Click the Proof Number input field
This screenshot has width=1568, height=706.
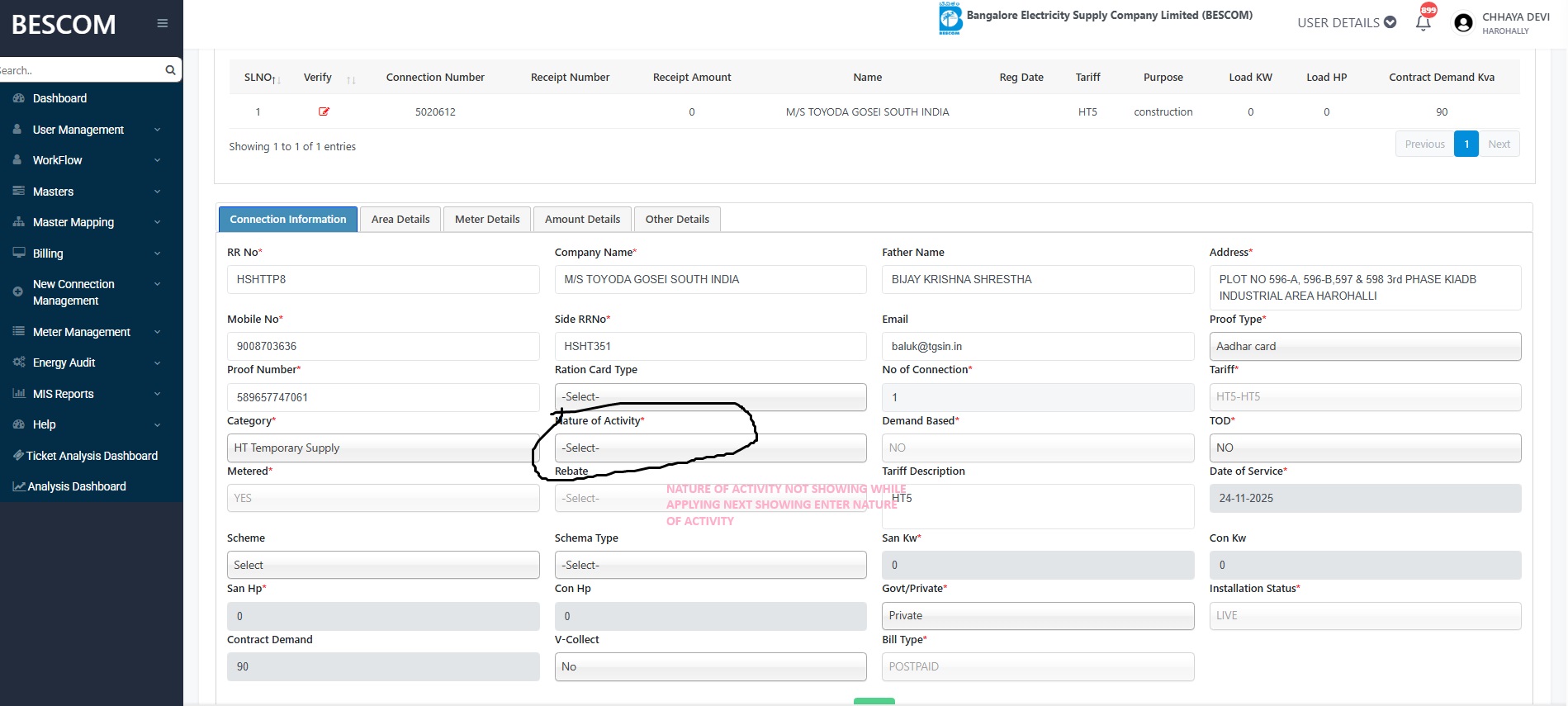click(383, 397)
